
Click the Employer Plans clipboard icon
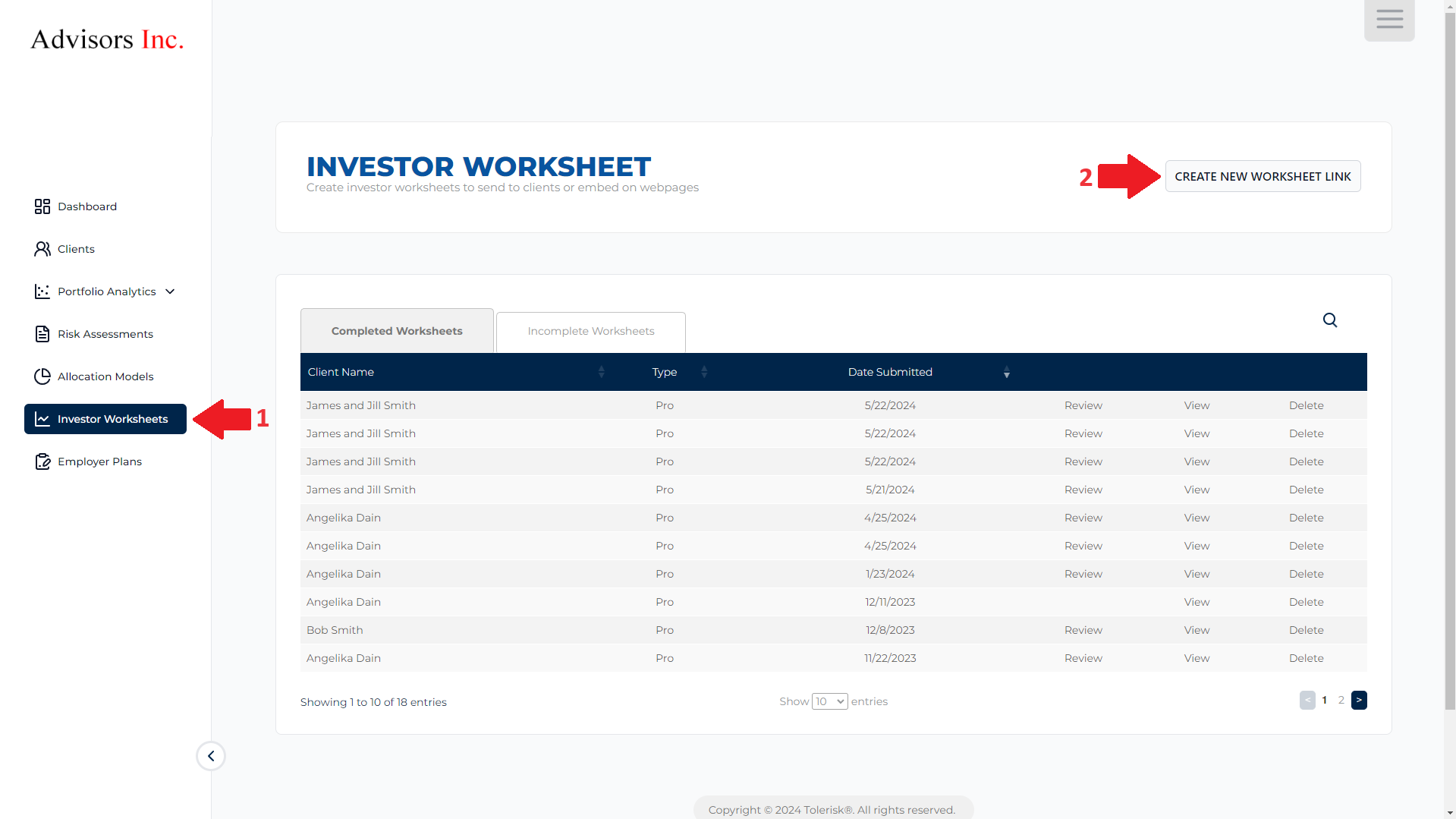point(42,461)
